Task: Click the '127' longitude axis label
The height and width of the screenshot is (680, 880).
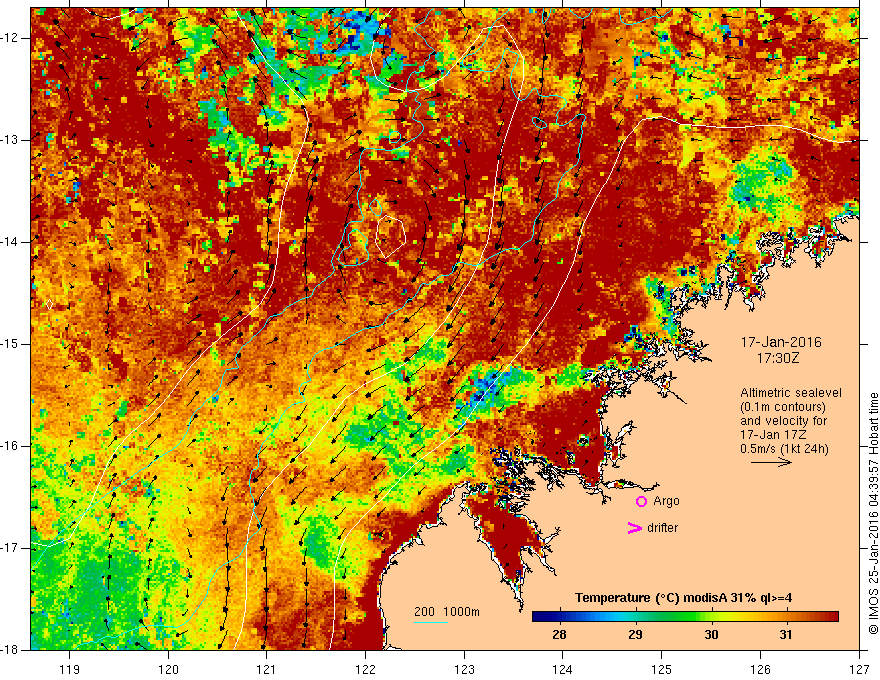Action: [x=859, y=669]
